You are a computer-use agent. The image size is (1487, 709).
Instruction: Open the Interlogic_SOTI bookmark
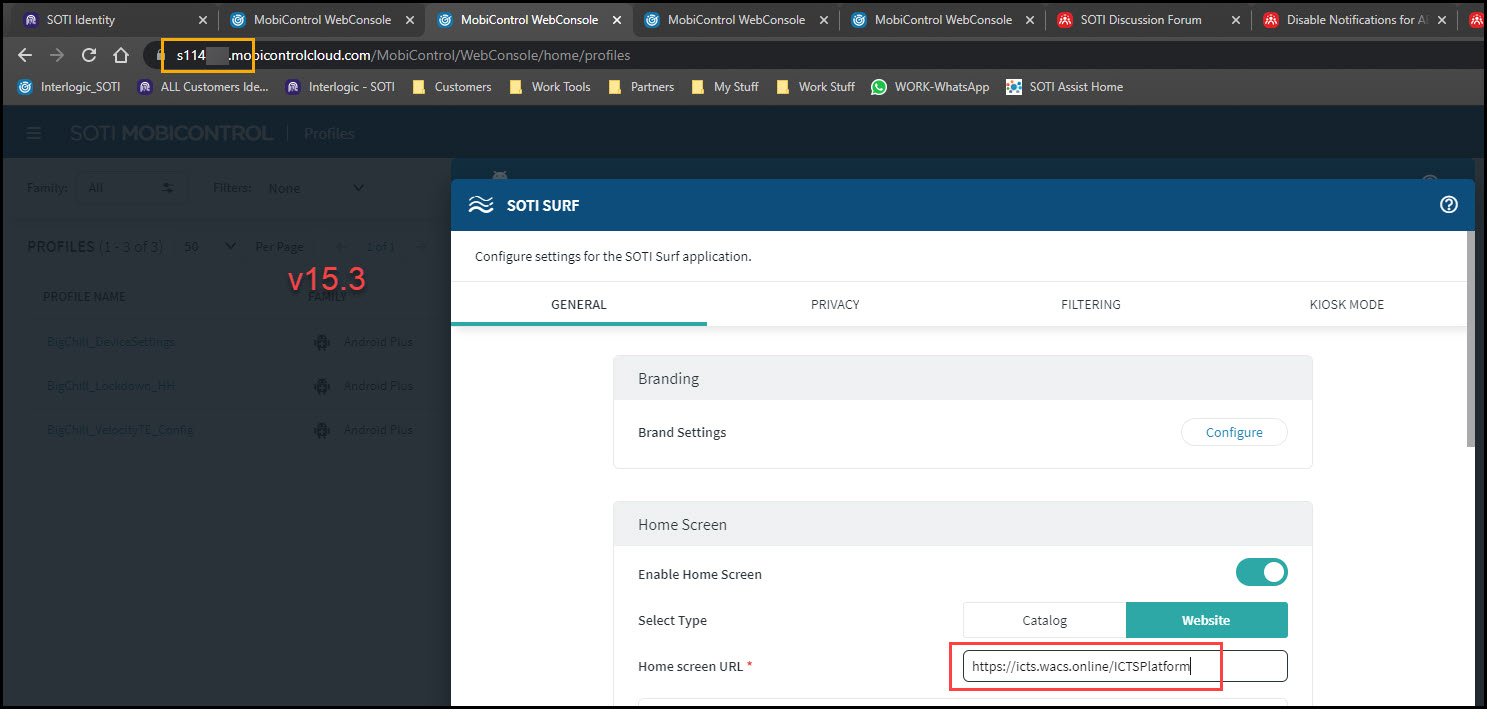69,87
